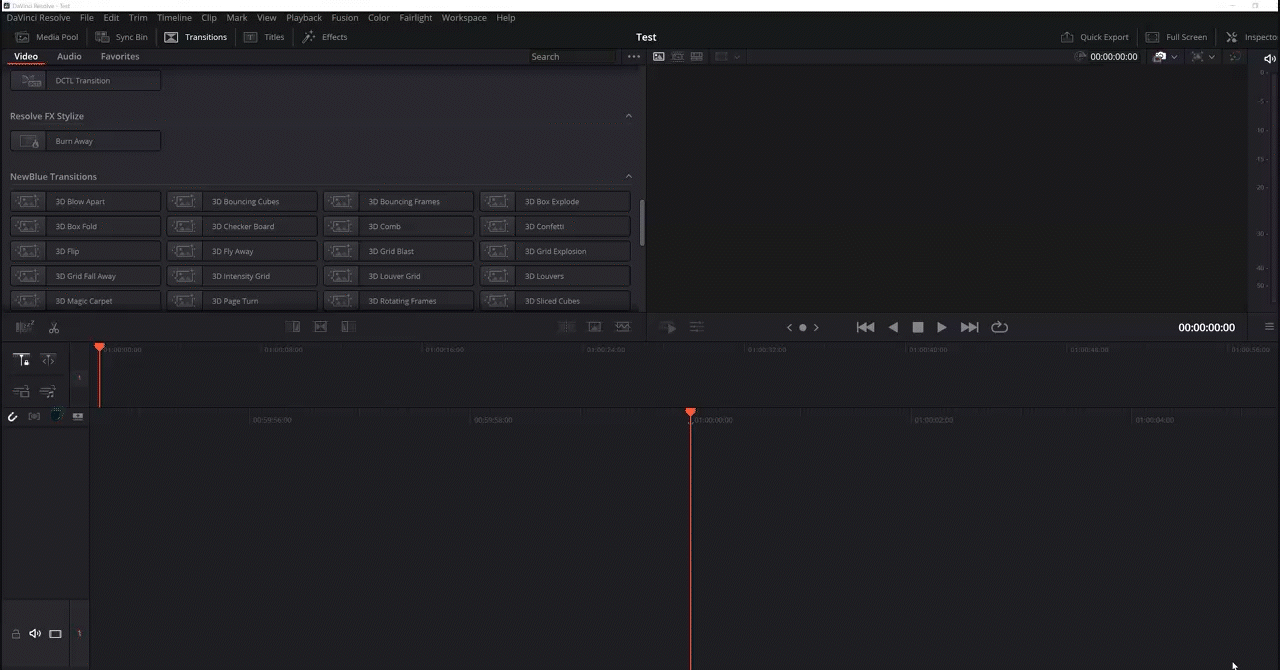Toggle the audio linking icon in timeline
Image resolution: width=1280 pixels, height=670 pixels.
[x=34, y=416]
